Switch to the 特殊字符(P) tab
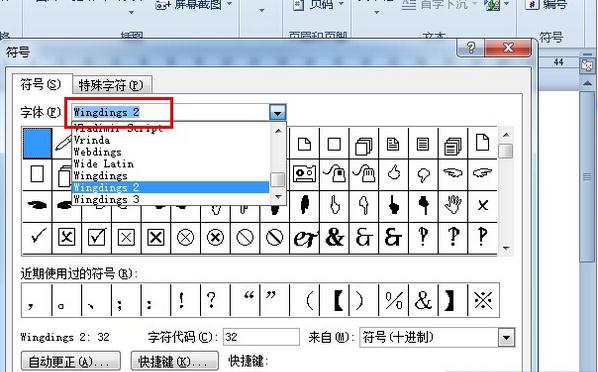The width and height of the screenshot is (598, 372). point(111,85)
